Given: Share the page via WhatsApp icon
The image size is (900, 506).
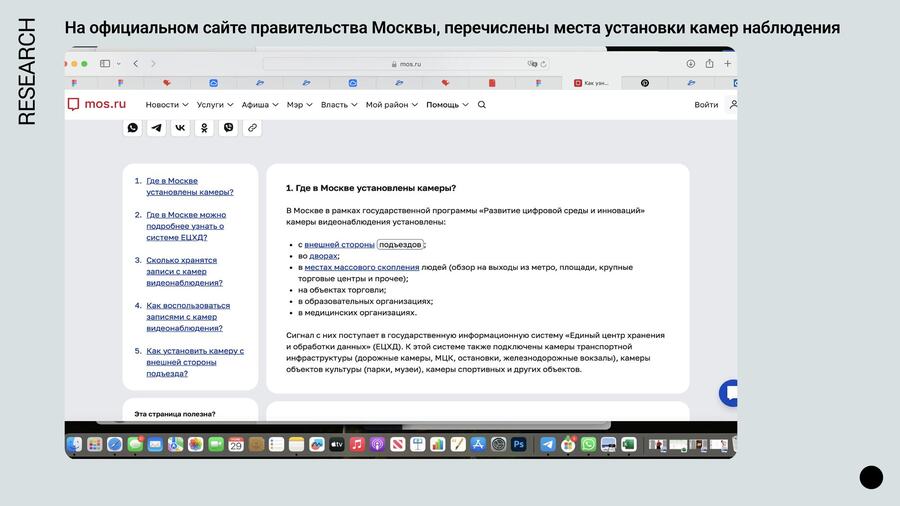Looking at the screenshot, I should (133, 127).
